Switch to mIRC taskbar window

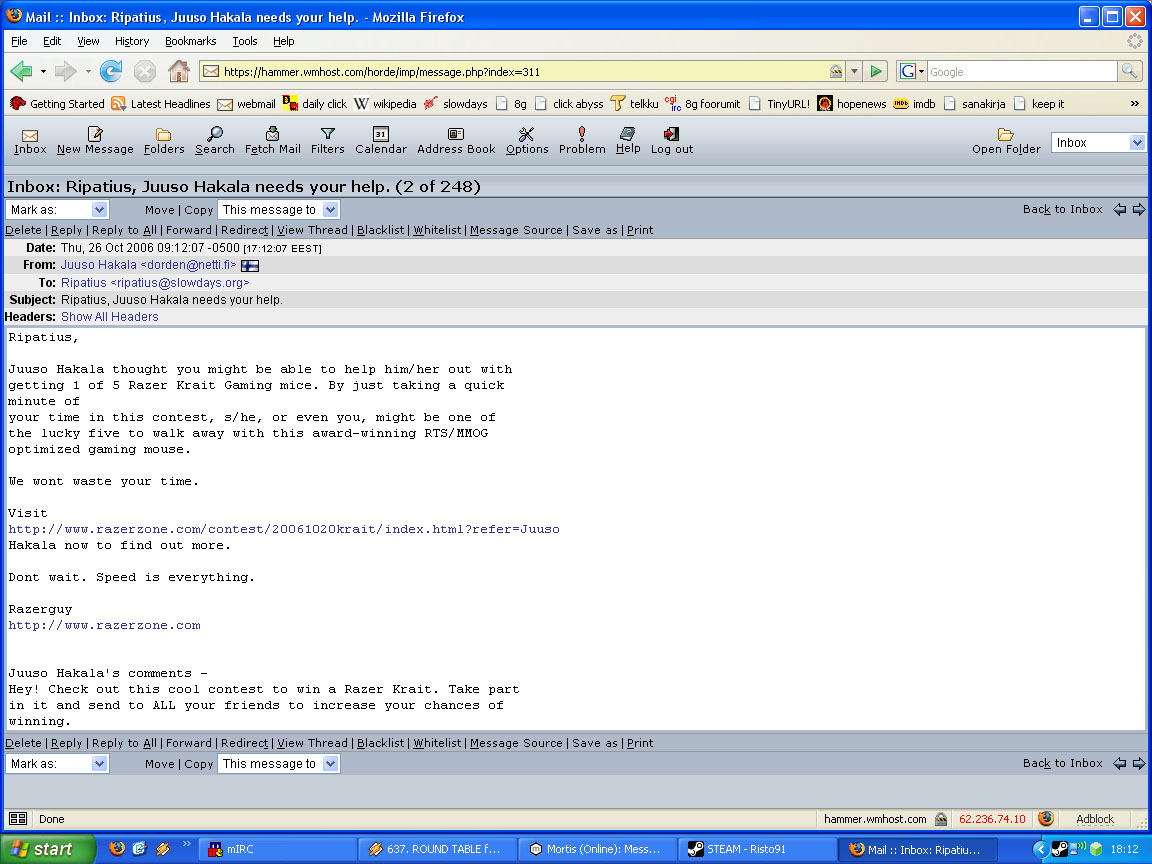pos(278,849)
